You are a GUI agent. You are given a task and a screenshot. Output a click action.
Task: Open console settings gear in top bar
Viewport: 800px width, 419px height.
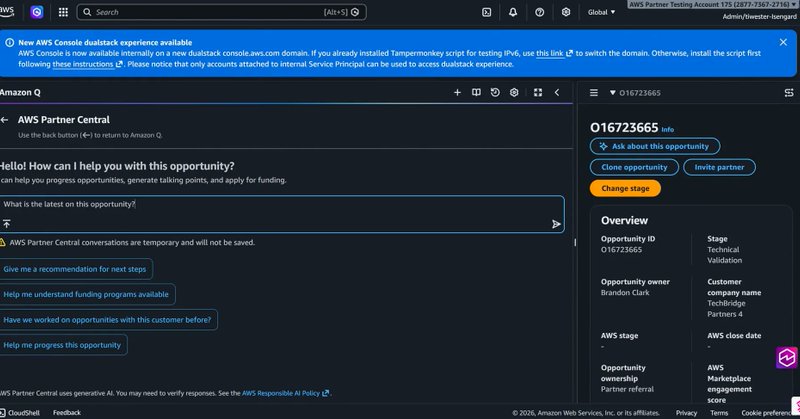(x=566, y=12)
